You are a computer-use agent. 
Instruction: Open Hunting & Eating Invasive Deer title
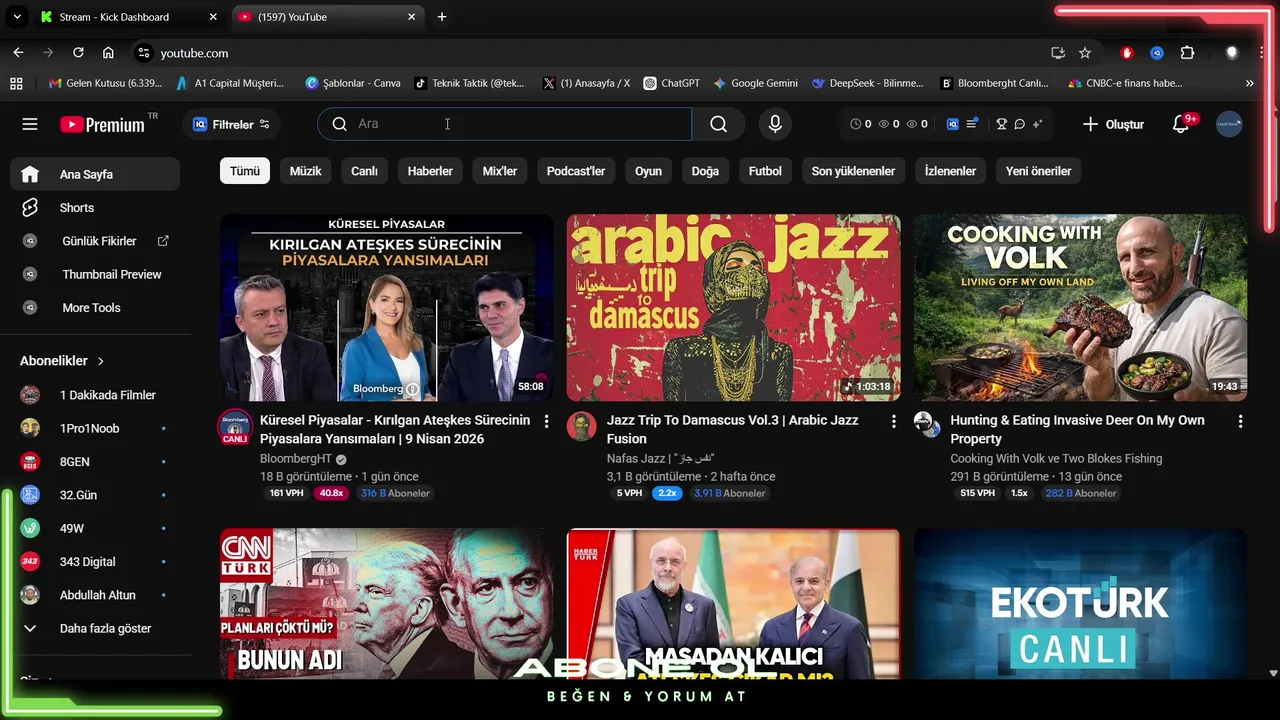pyautogui.click(x=1077, y=429)
